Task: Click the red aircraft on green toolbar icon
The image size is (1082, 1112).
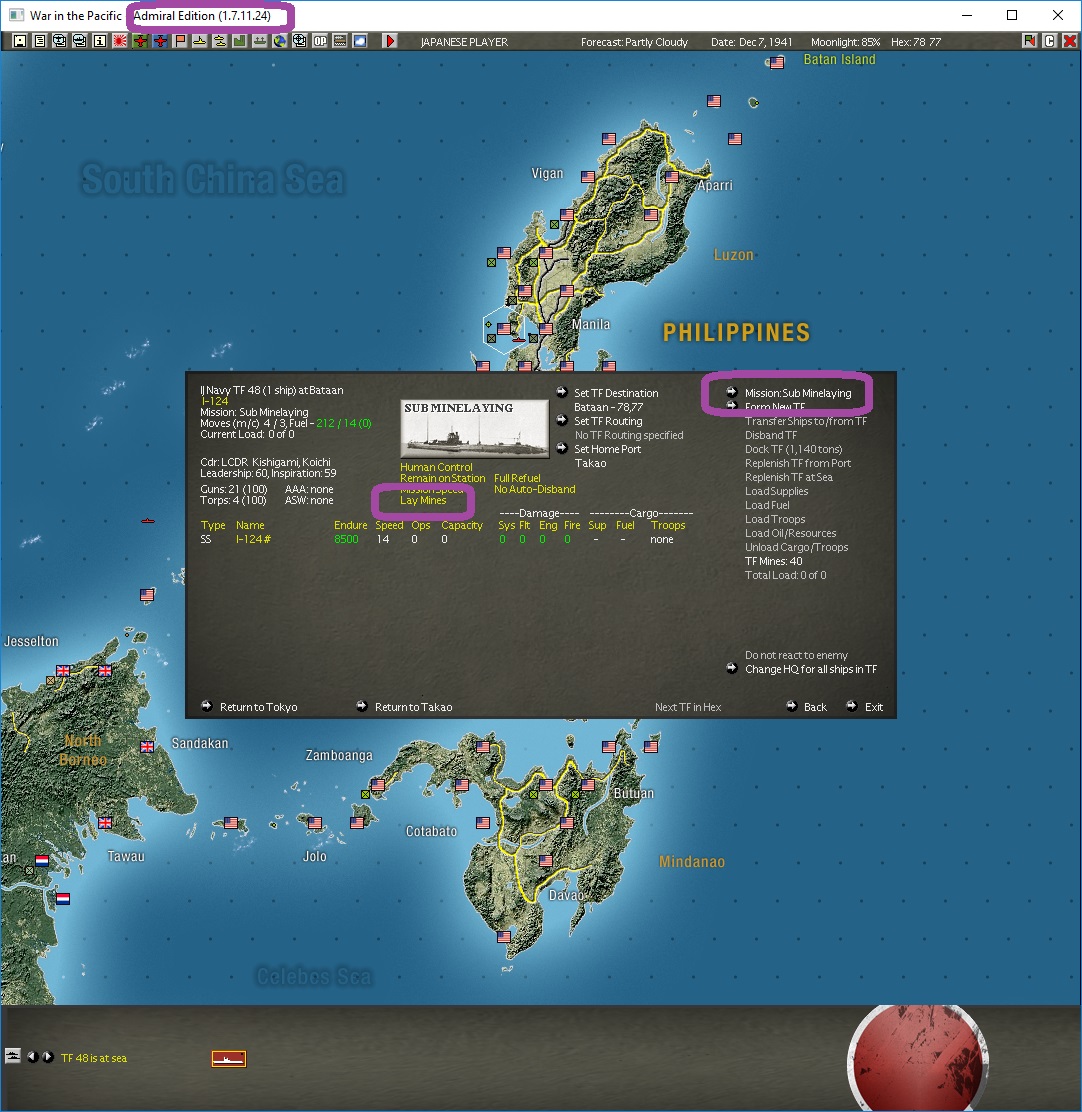Action: click(x=140, y=41)
